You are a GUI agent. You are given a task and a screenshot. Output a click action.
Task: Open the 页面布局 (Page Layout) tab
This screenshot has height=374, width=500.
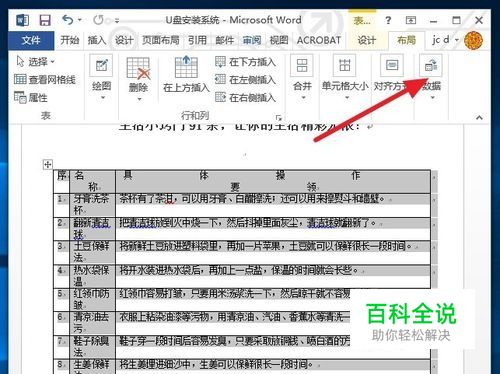(x=161, y=40)
